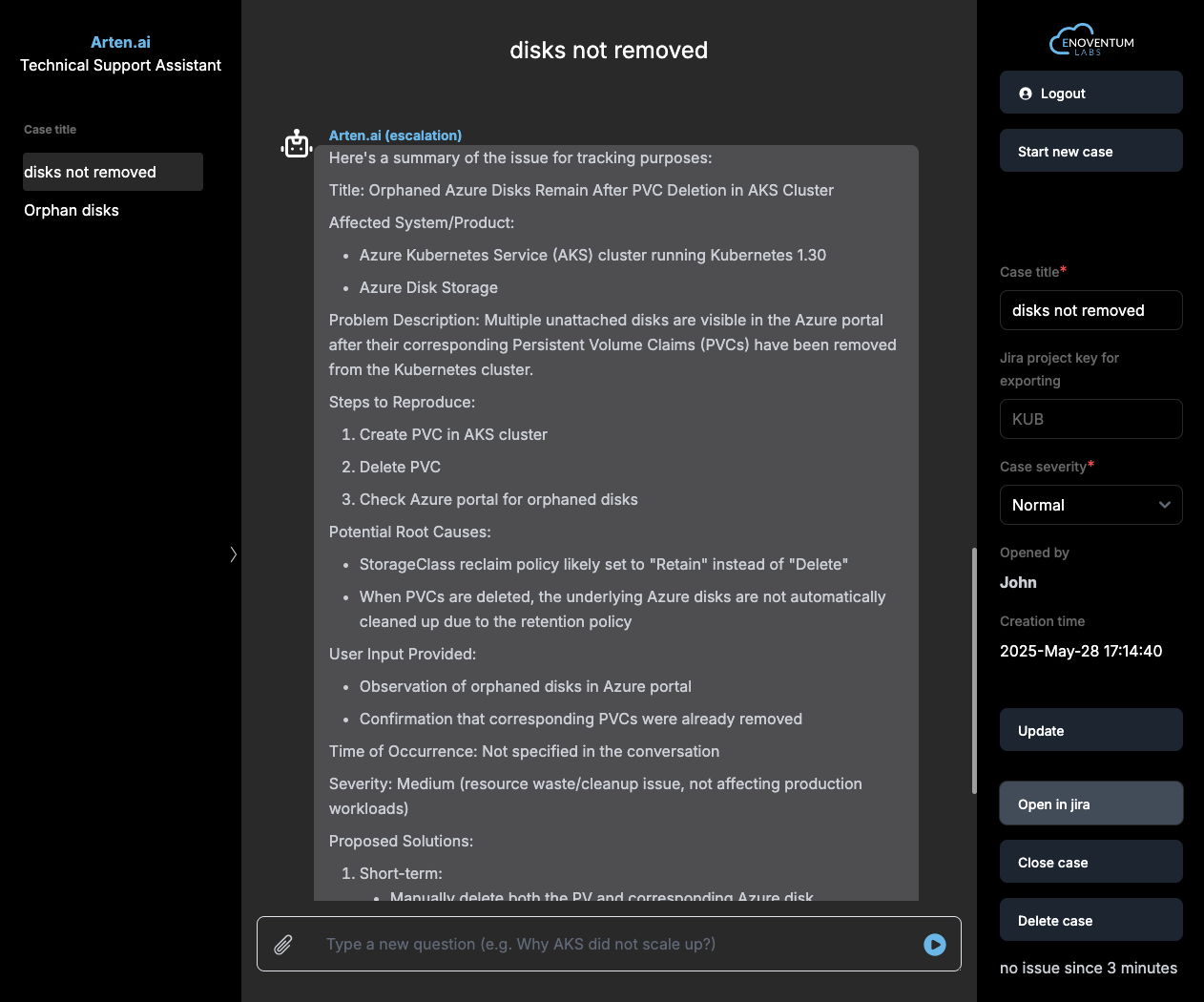This screenshot has height=1002, width=1204.
Task: Click the 'disks not removed' page heading
Action: [609, 50]
